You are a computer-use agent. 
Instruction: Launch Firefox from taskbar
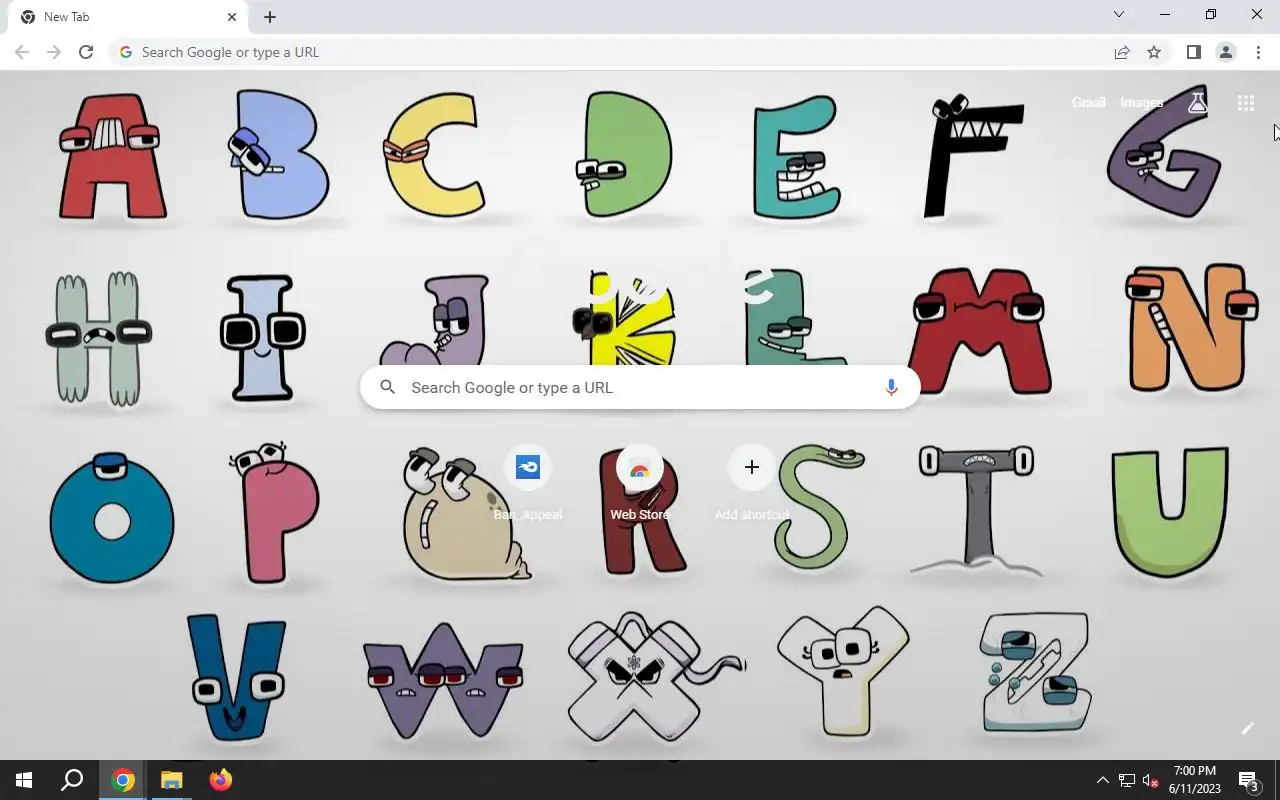220,780
